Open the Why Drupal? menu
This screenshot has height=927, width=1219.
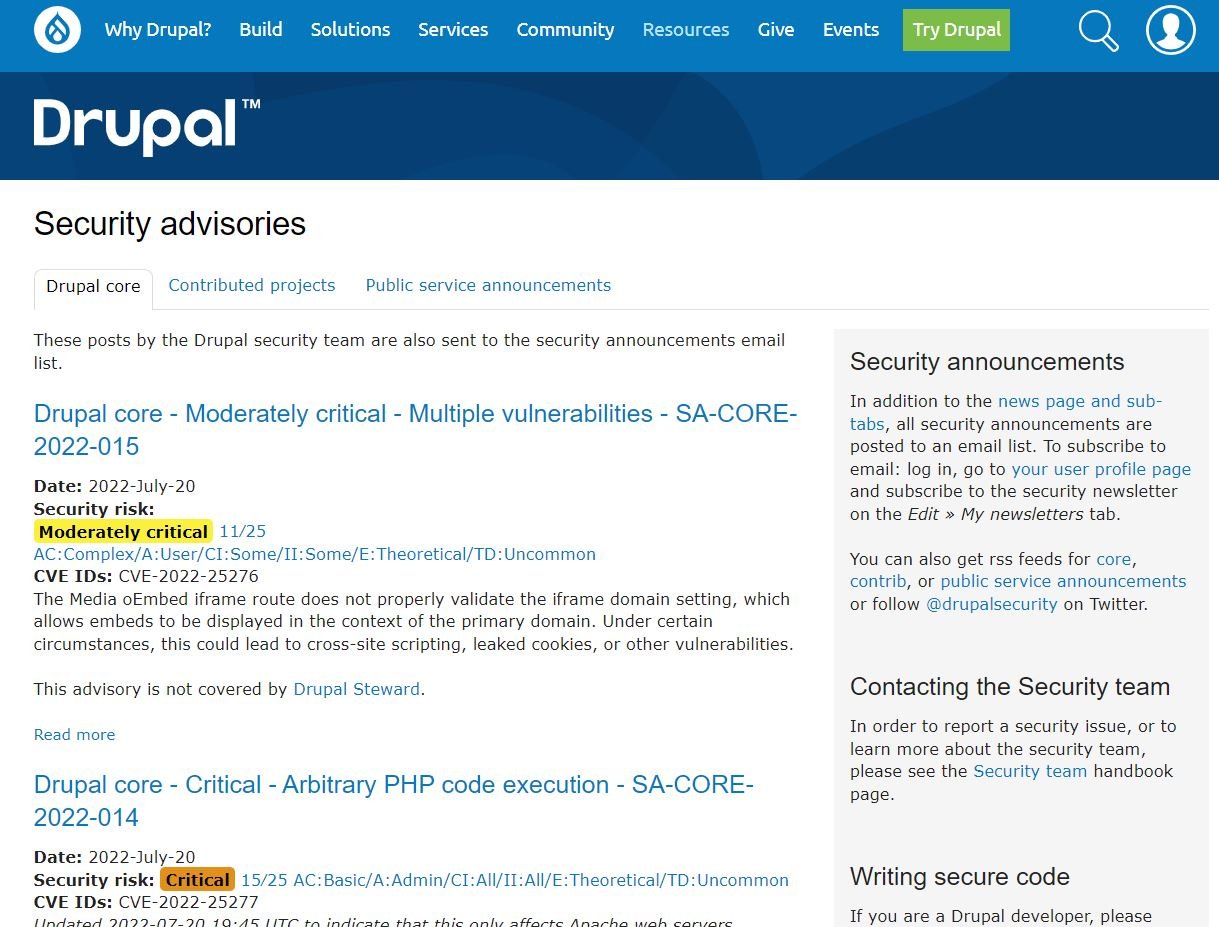tap(158, 30)
